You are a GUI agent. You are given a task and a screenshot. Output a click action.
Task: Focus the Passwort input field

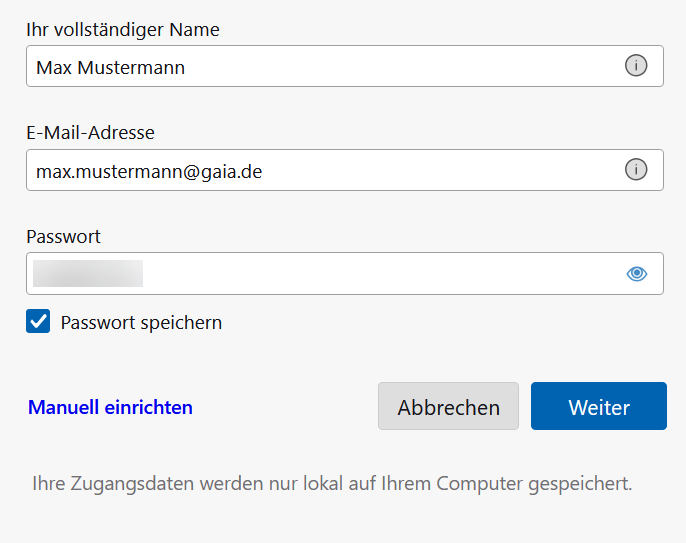click(380, 274)
